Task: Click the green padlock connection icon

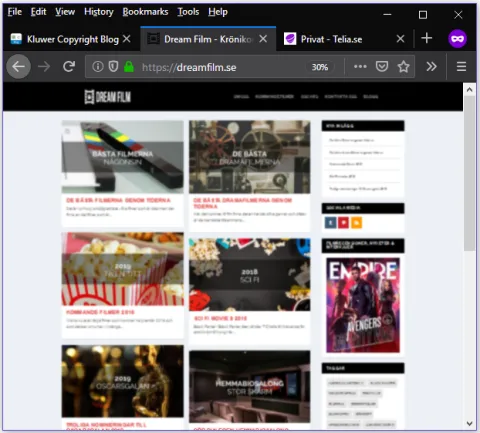Action: [129, 67]
